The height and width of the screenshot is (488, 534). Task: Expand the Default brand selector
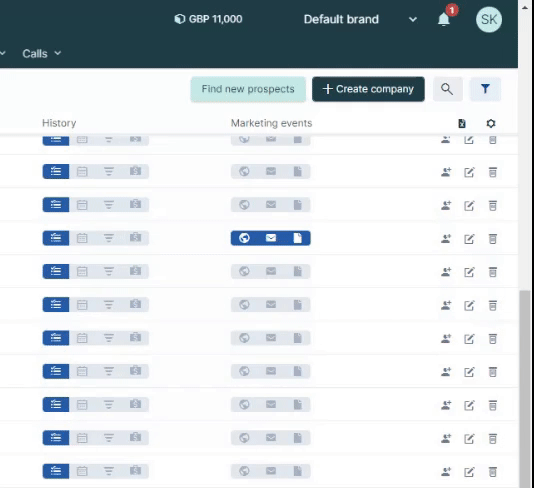360,19
